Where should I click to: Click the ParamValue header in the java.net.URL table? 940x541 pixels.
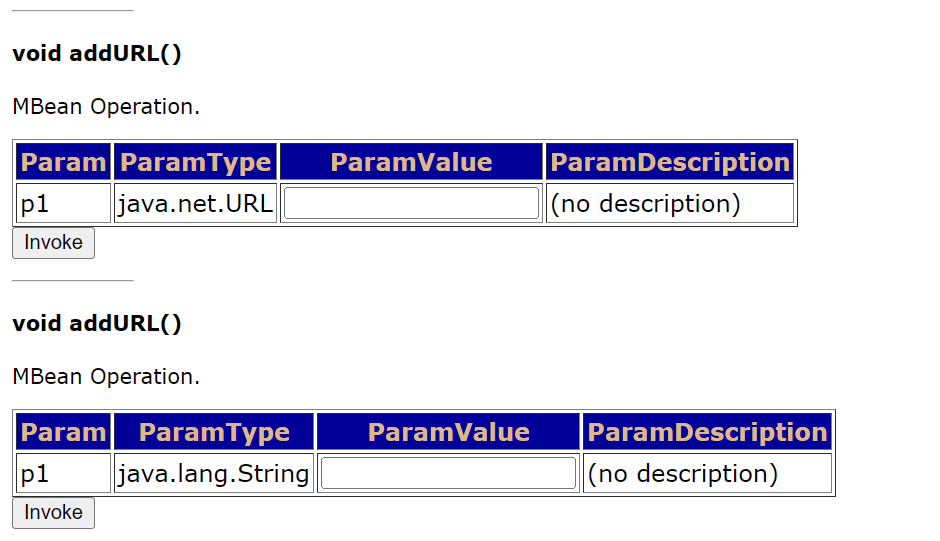click(x=411, y=162)
